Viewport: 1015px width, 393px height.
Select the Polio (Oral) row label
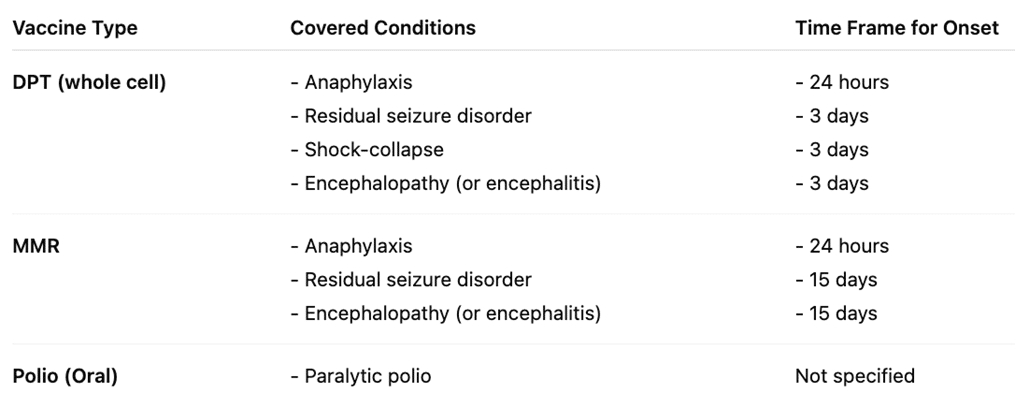click(x=65, y=376)
